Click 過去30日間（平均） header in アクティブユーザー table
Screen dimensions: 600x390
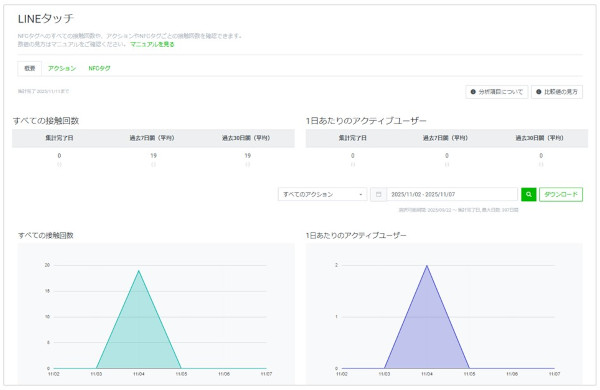coord(540,138)
